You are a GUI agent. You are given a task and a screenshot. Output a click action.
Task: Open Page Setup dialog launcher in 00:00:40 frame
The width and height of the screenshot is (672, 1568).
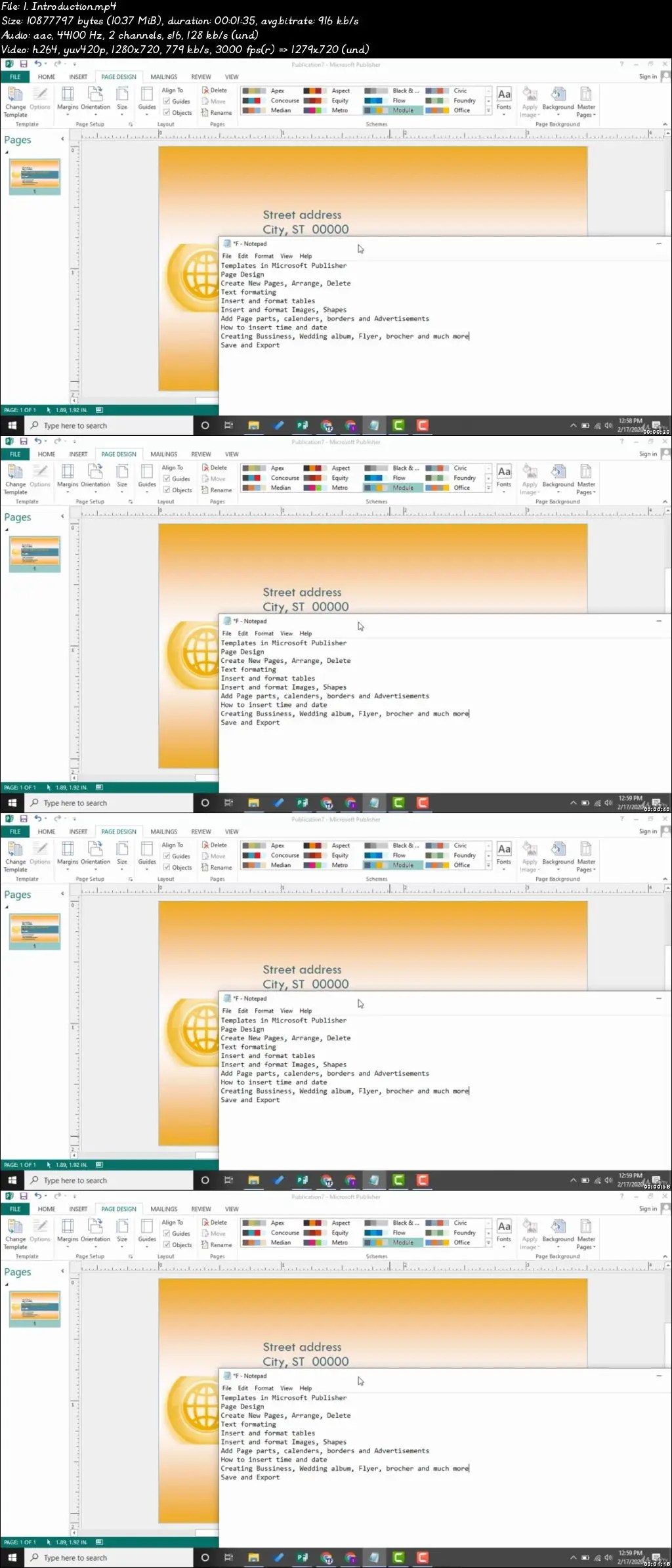coord(131,501)
